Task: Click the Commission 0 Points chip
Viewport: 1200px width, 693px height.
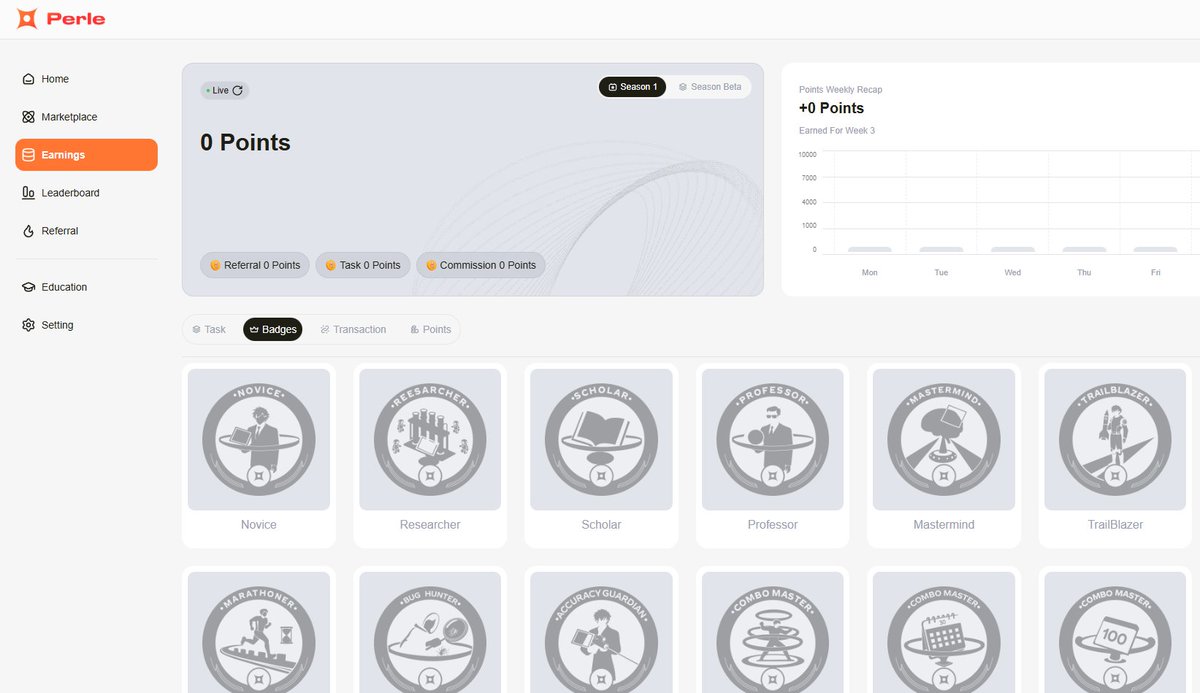Action: tap(481, 265)
